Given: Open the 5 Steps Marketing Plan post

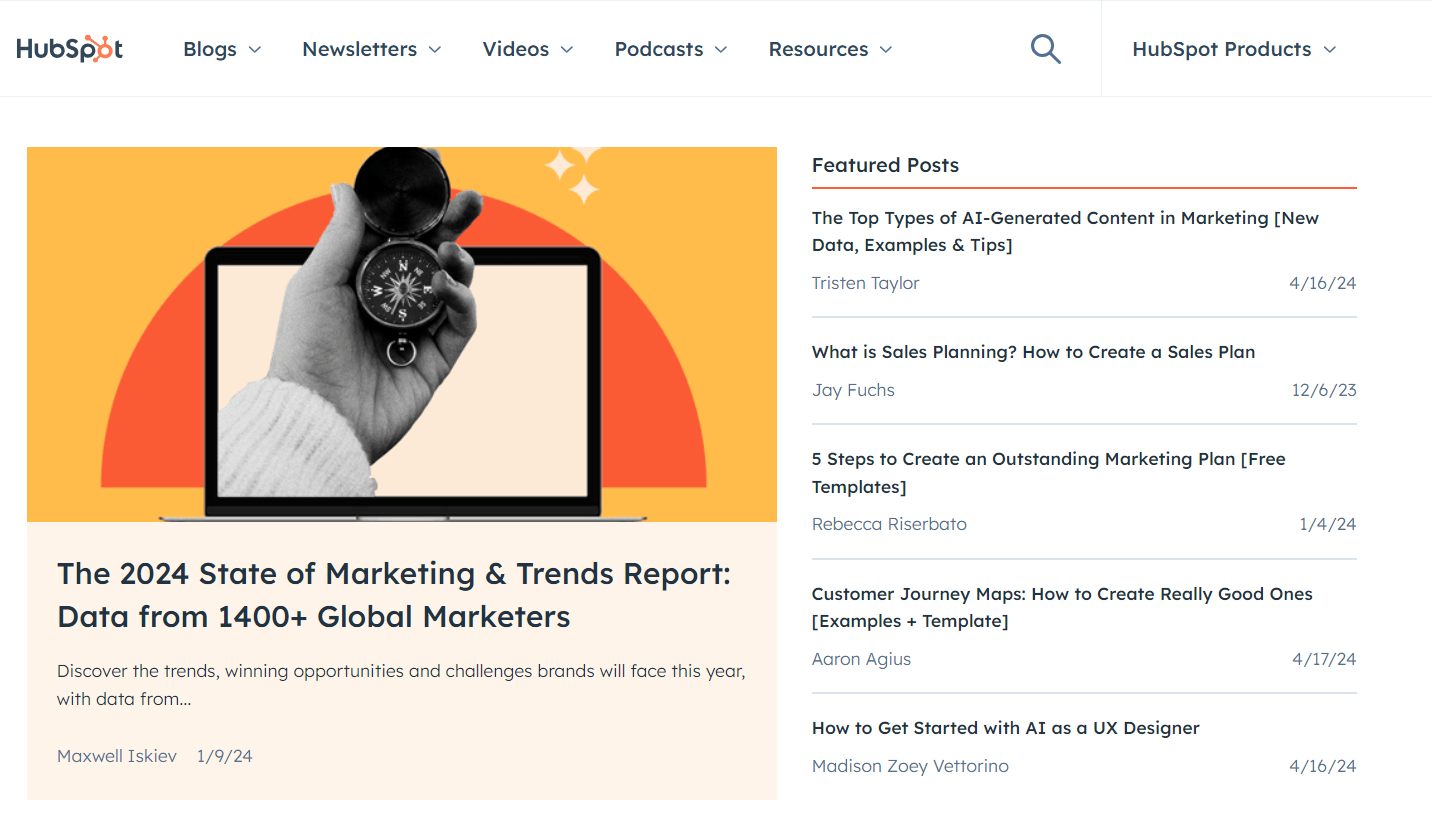Looking at the screenshot, I should [1048, 473].
